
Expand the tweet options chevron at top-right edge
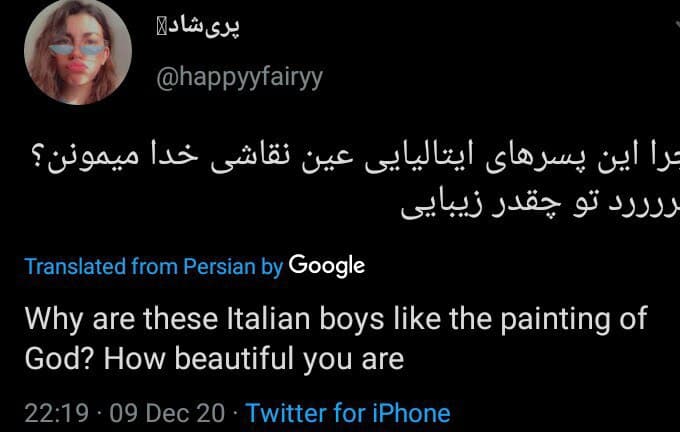(x=676, y=27)
